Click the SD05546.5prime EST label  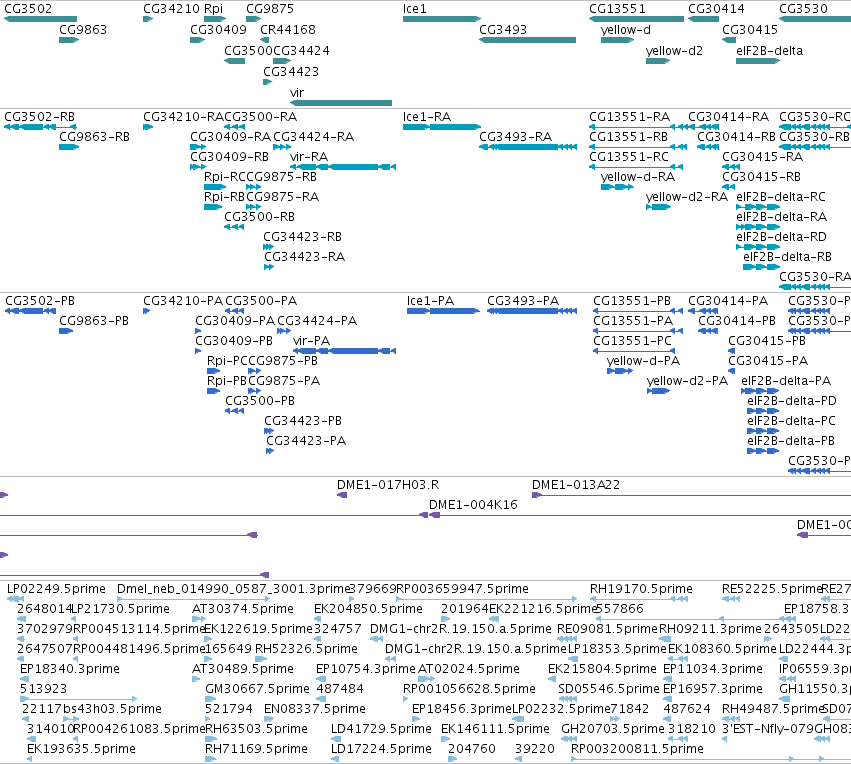(608, 689)
